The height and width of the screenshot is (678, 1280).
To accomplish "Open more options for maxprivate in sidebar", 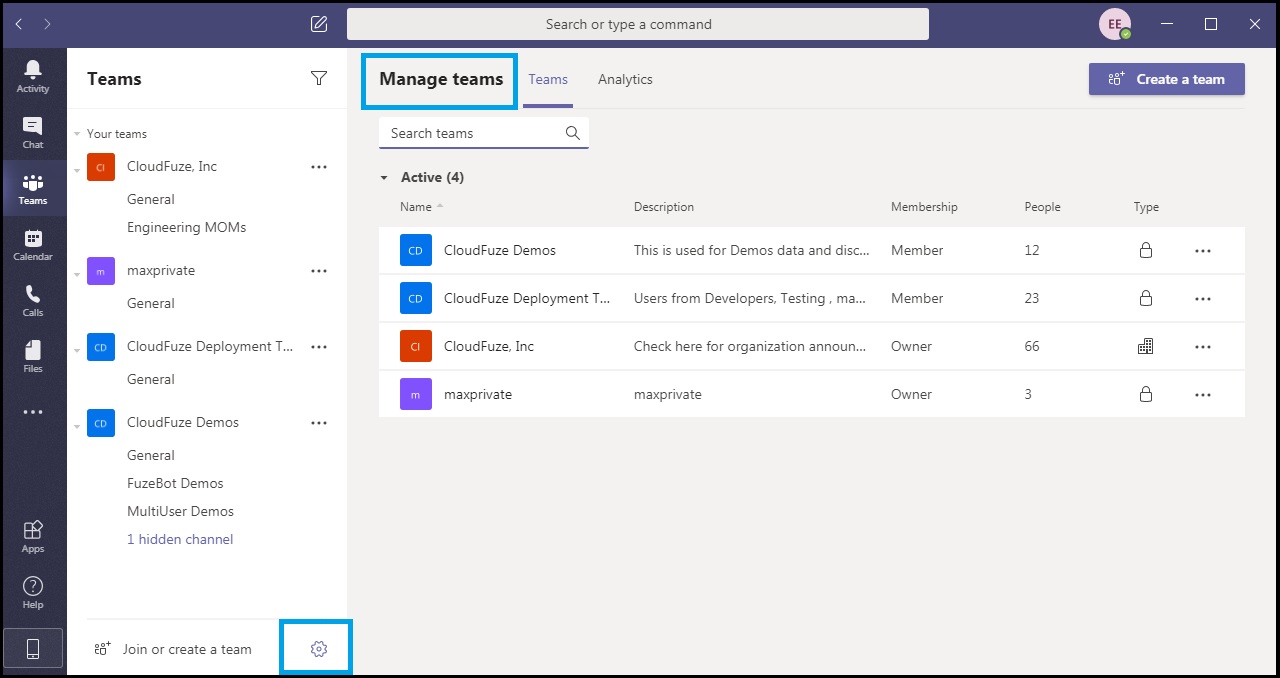I will (319, 271).
